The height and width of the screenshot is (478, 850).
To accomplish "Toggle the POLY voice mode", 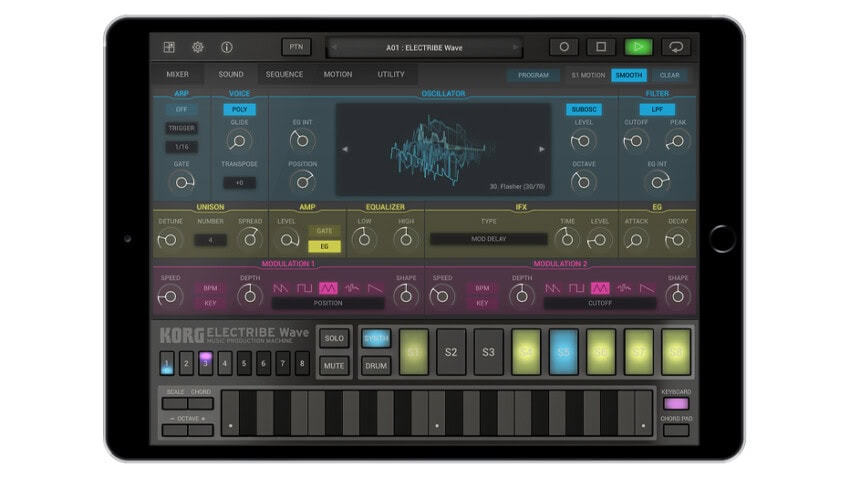I will pos(240,109).
